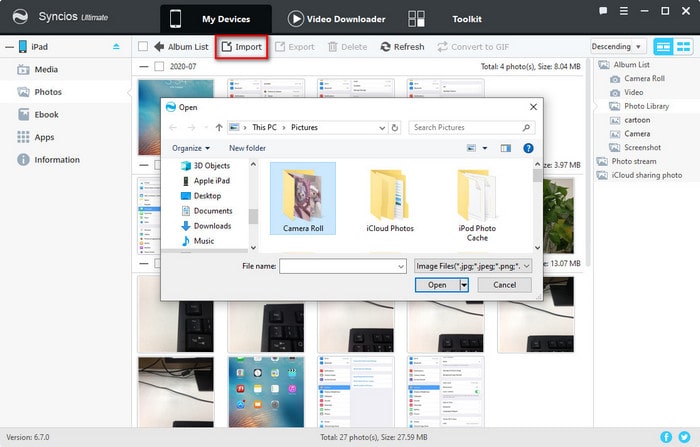Click the Syncios logo icon

(x=20, y=17)
